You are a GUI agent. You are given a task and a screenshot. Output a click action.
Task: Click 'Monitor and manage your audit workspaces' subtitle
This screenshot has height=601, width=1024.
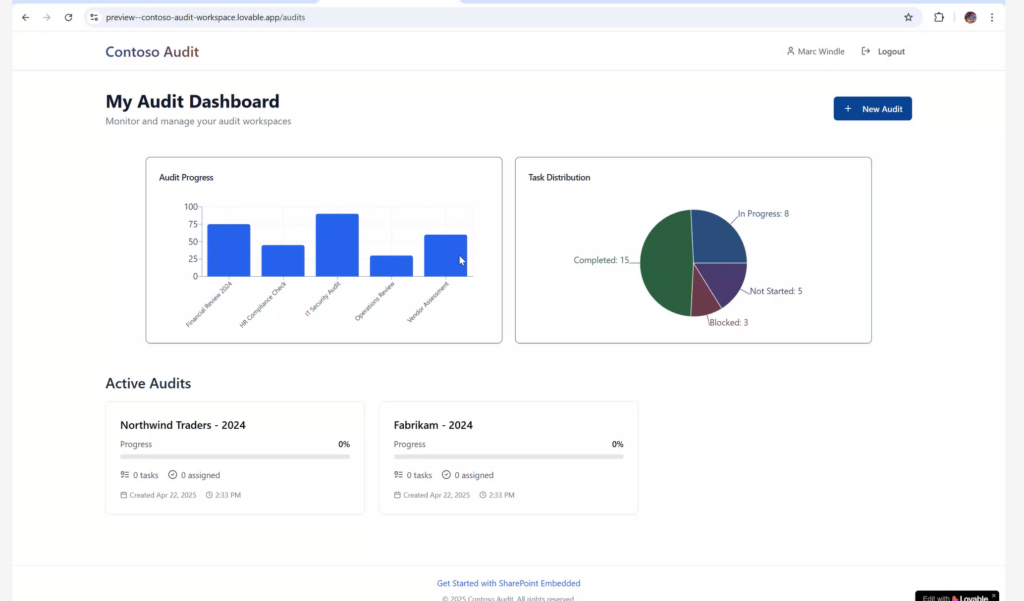199,122
